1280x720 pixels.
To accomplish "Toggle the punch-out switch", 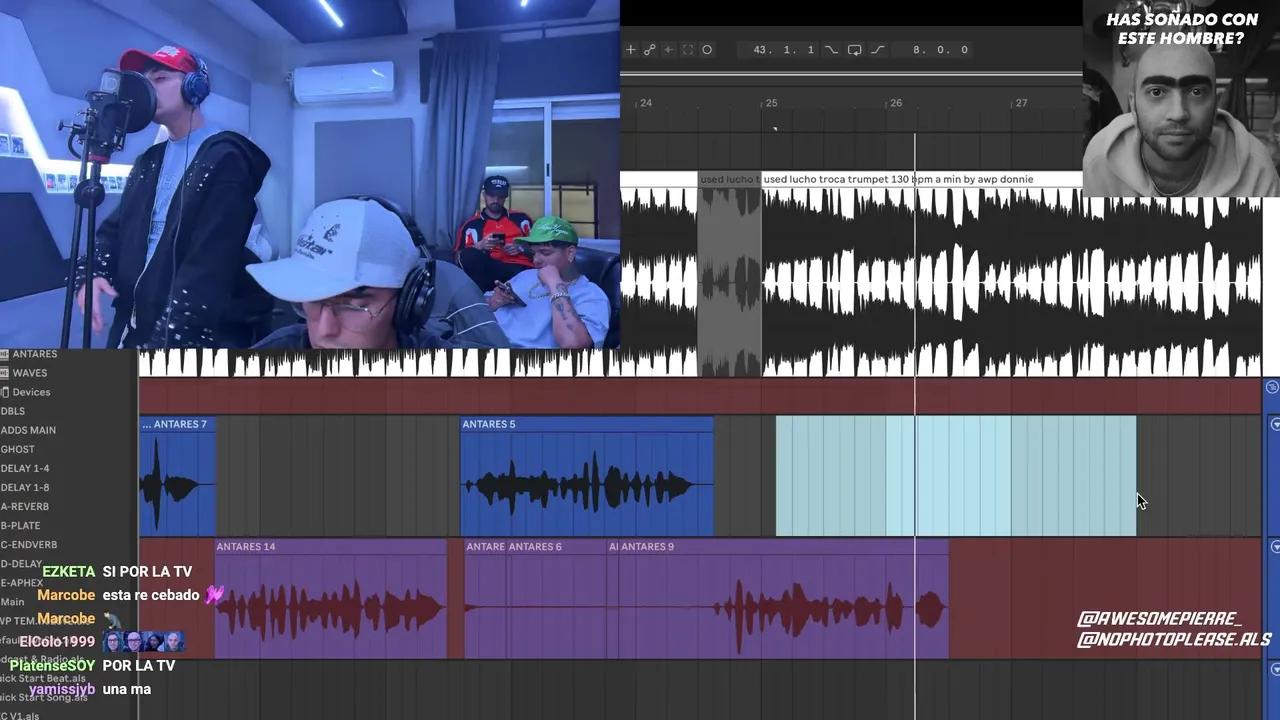I will [x=878, y=50].
